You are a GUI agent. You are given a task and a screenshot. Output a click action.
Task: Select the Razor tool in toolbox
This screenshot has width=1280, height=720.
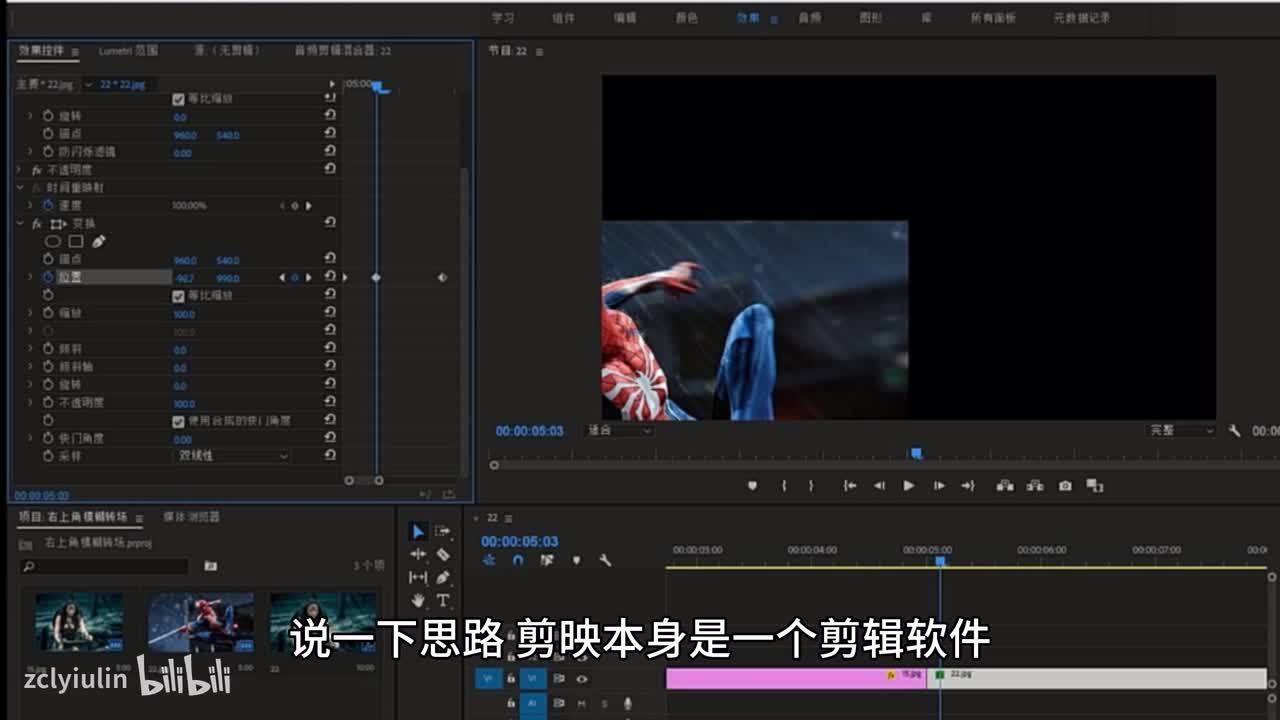[x=443, y=554]
